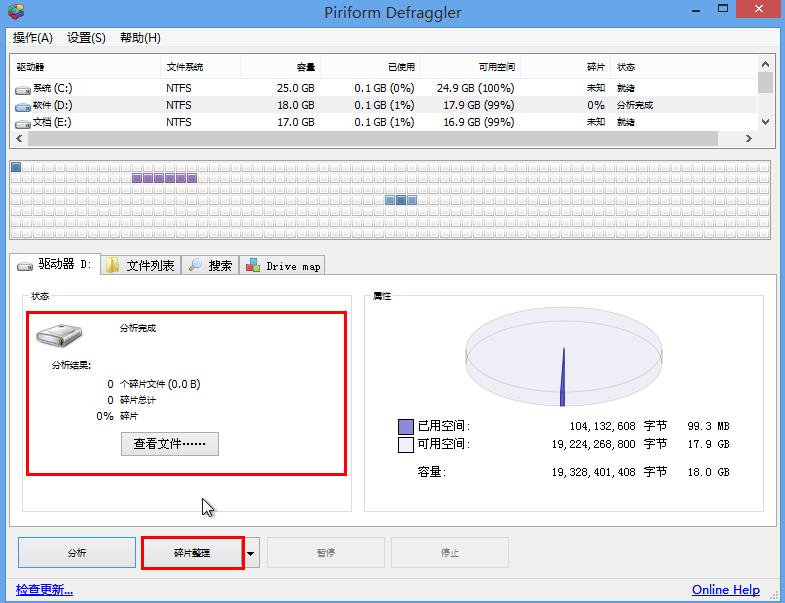The height and width of the screenshot is (603, 785).
Task: Select the 系统 (C:) drive icon
Action: click(23, 90)
